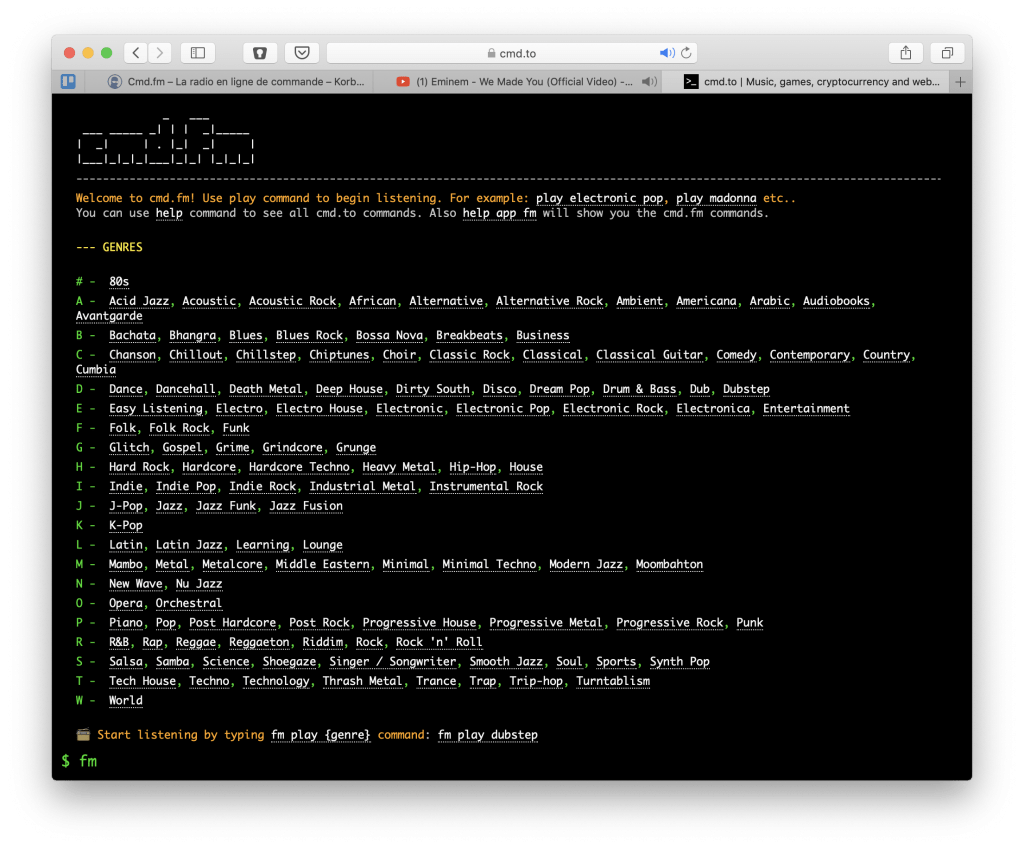Select the Singer / Songwriter genre
The image size is (1024, 849).
[x=392, y=662]
